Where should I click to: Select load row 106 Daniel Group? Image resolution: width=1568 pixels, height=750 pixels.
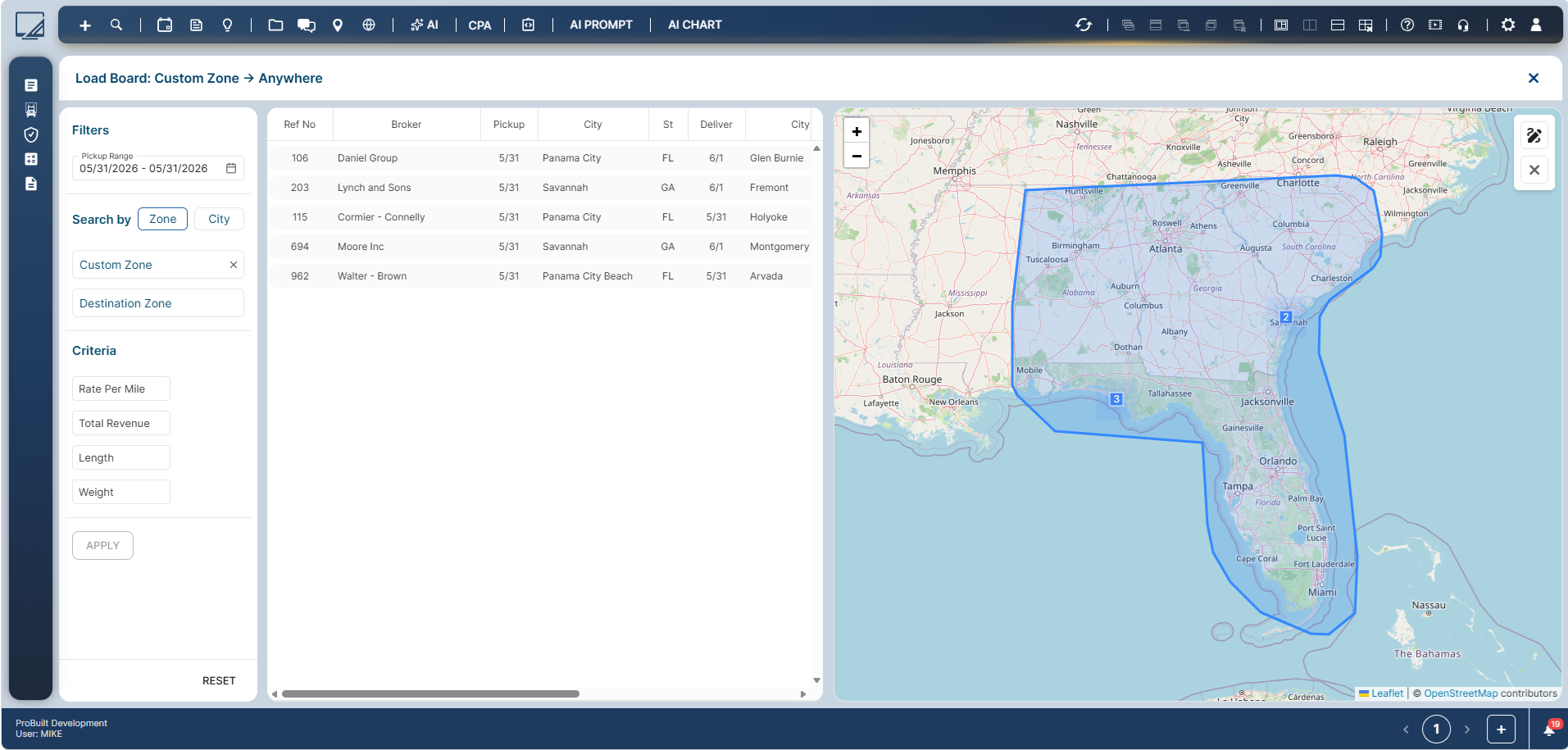pos(540,158)
